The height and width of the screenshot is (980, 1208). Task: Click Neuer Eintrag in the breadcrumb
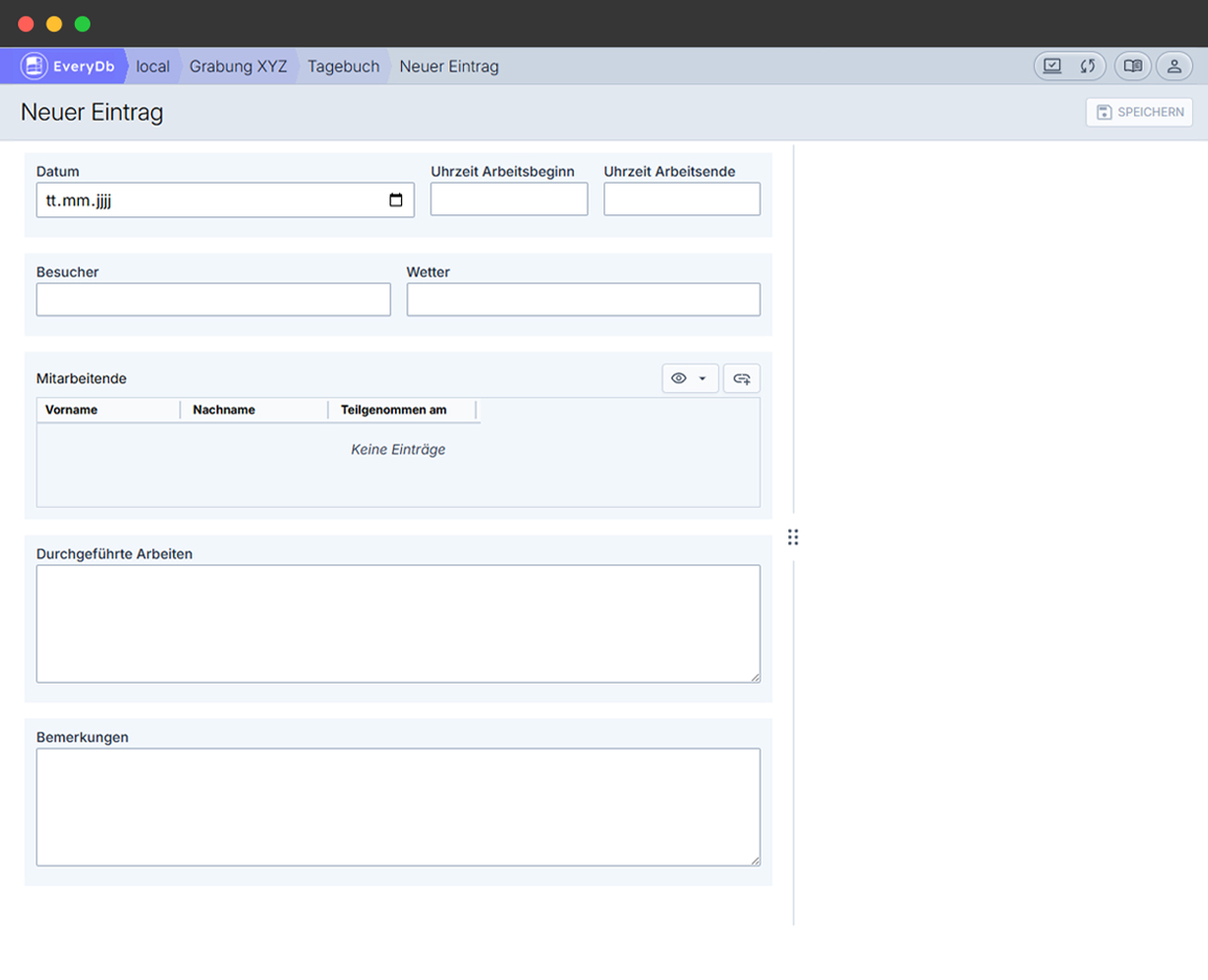pos(448,65)
